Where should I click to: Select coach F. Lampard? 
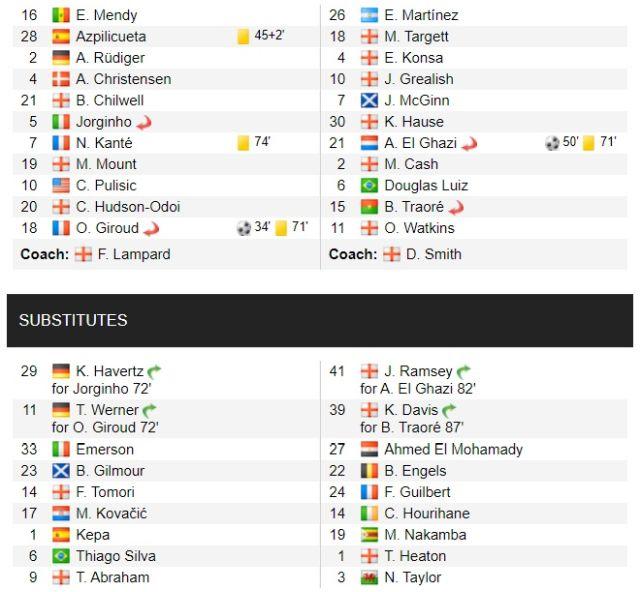134,254
